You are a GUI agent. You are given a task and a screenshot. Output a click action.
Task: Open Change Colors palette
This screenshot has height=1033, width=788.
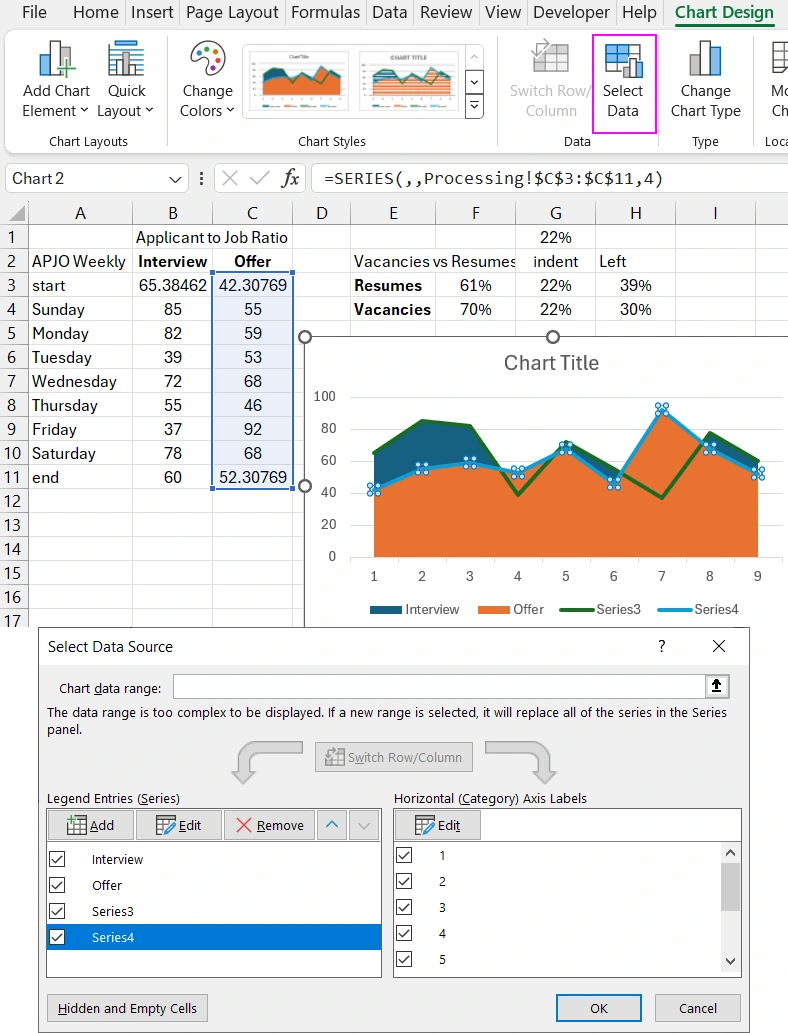click(207, 62)
